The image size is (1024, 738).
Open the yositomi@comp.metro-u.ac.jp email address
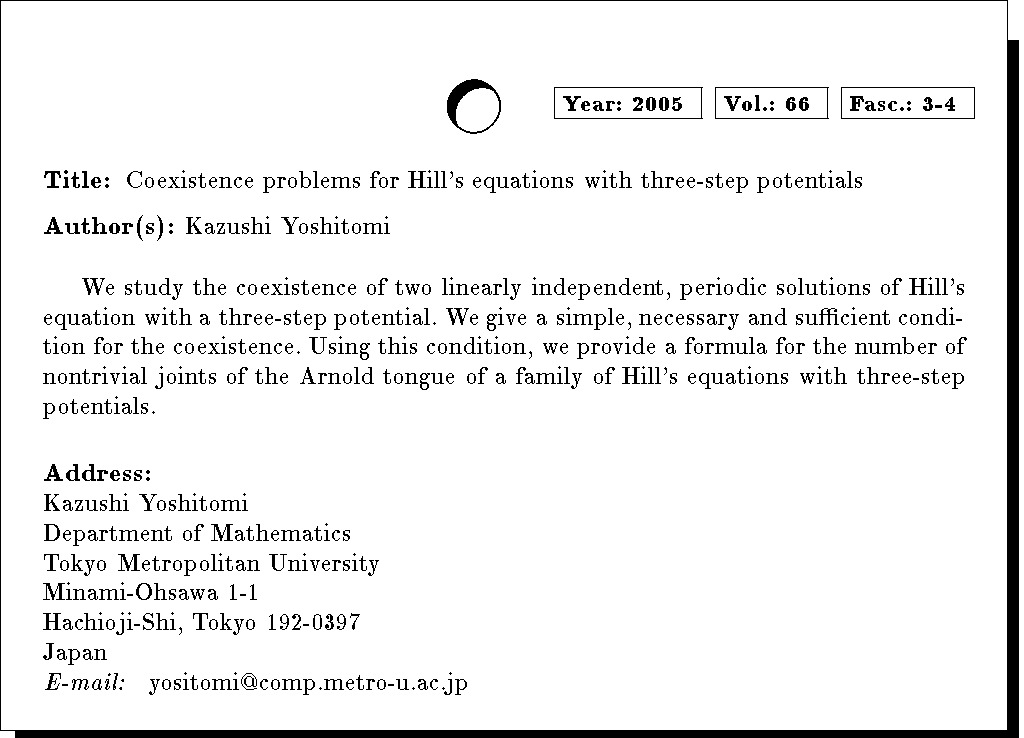(308, 684)
